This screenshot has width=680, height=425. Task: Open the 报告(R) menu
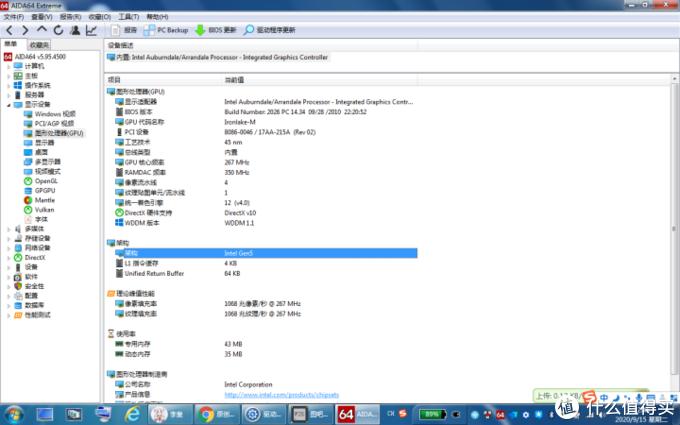click(70, 16)
